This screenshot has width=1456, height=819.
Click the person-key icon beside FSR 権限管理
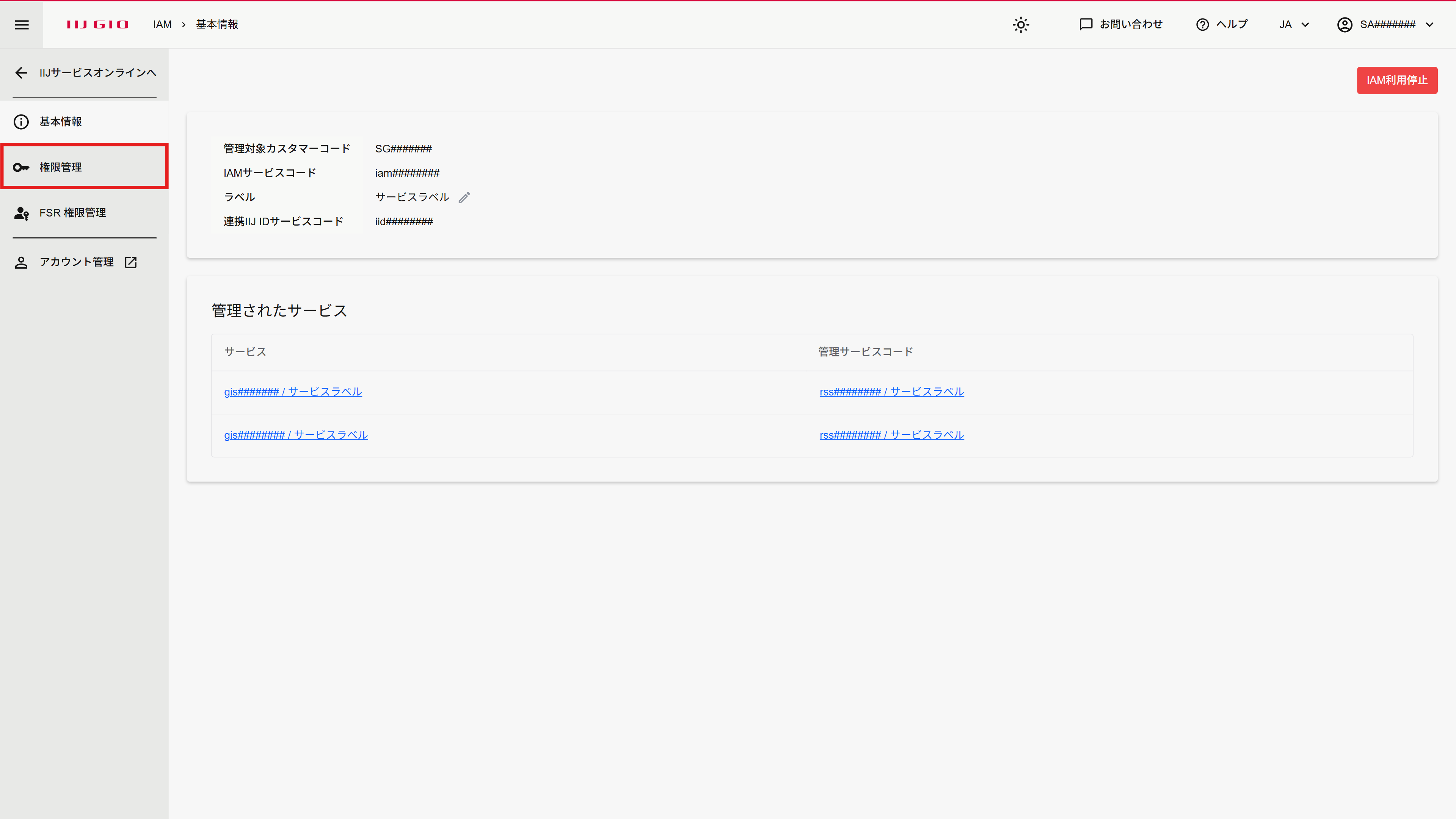(x=22, y=213)
